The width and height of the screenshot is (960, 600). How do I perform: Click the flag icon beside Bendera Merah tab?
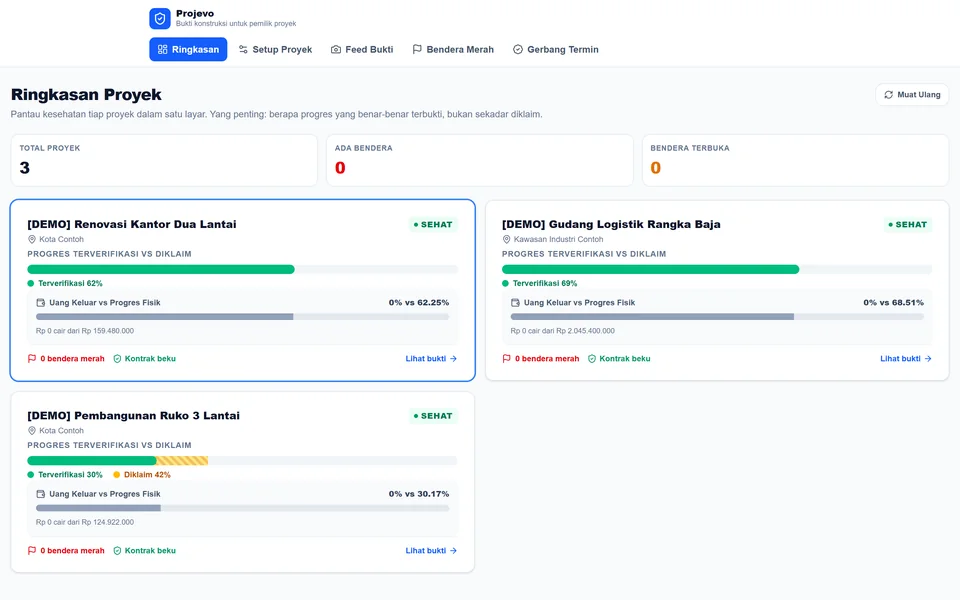(417, 49)
